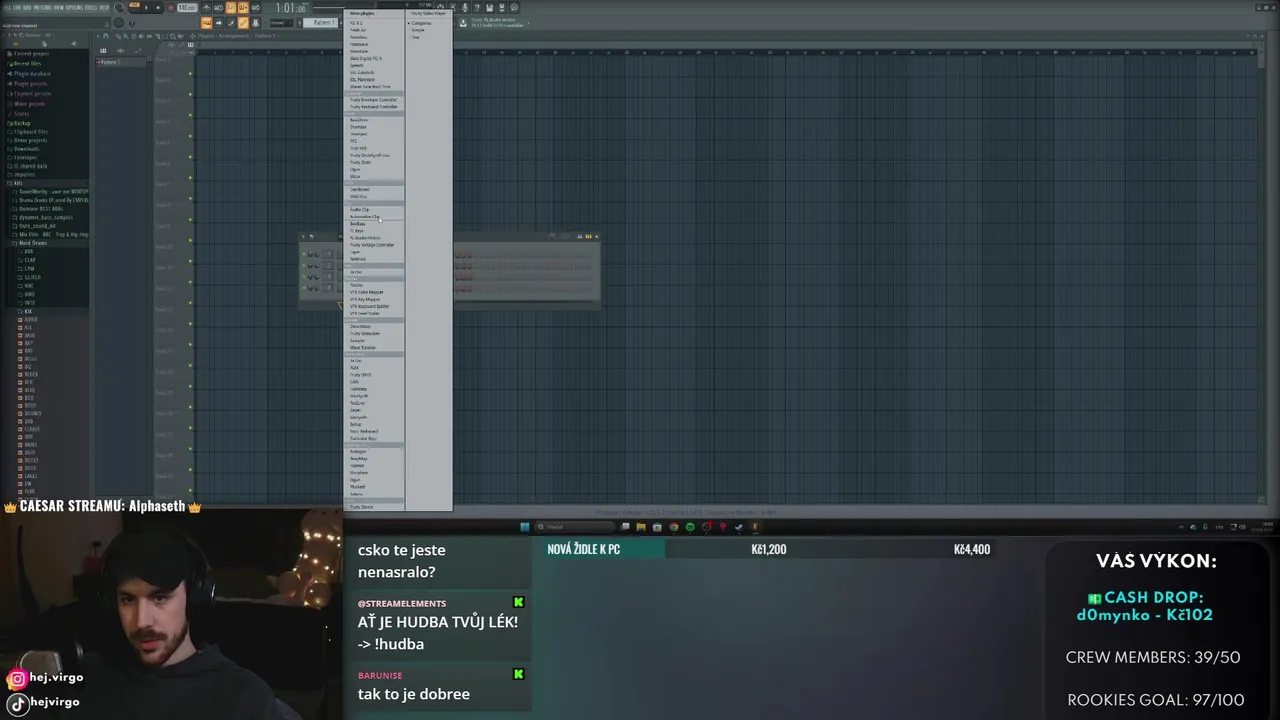Adjust the master volume knob
The height and width of the screenshot is (720, 1280).
(x=118, y=7)
